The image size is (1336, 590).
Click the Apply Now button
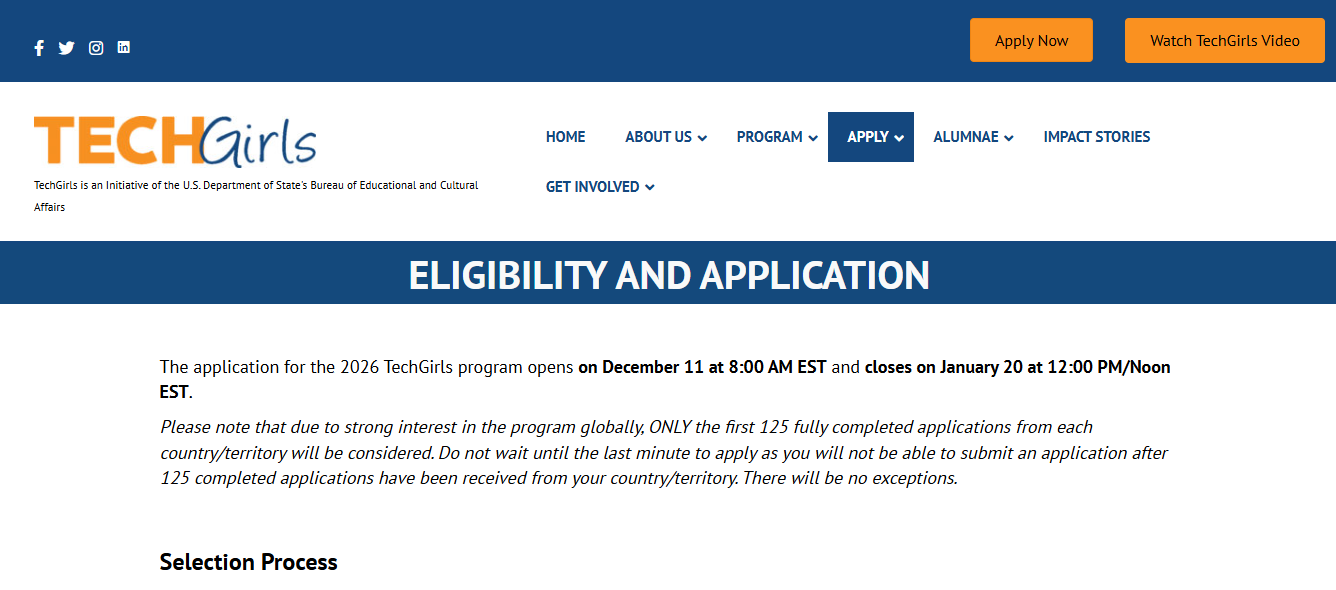click(1031, 40)
